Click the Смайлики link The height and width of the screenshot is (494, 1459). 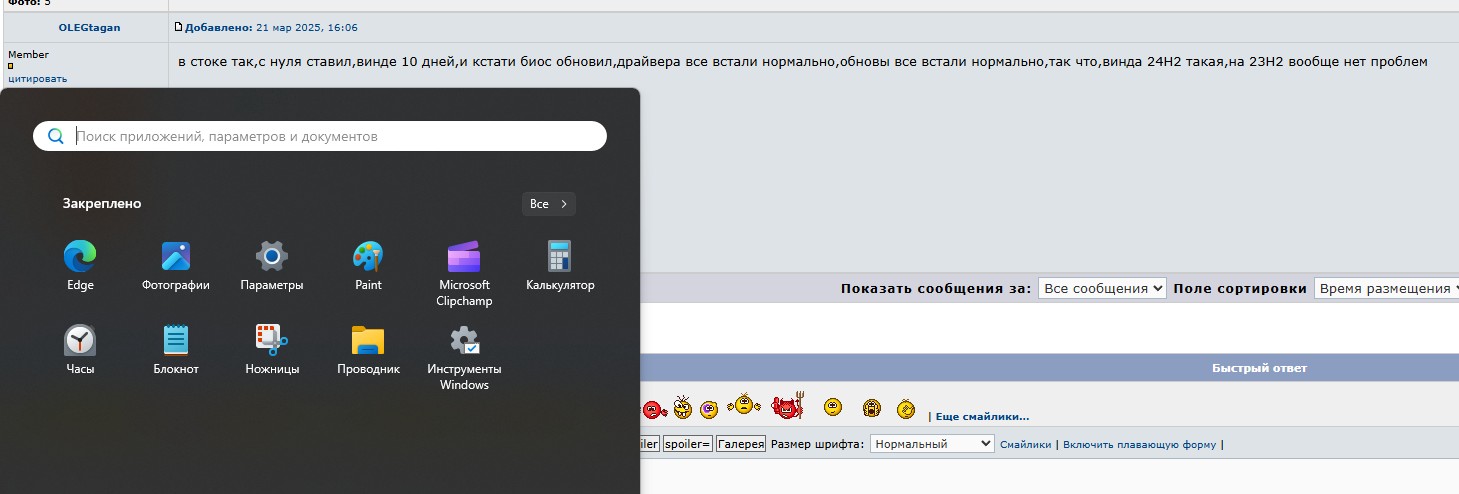pos(1025,444)
